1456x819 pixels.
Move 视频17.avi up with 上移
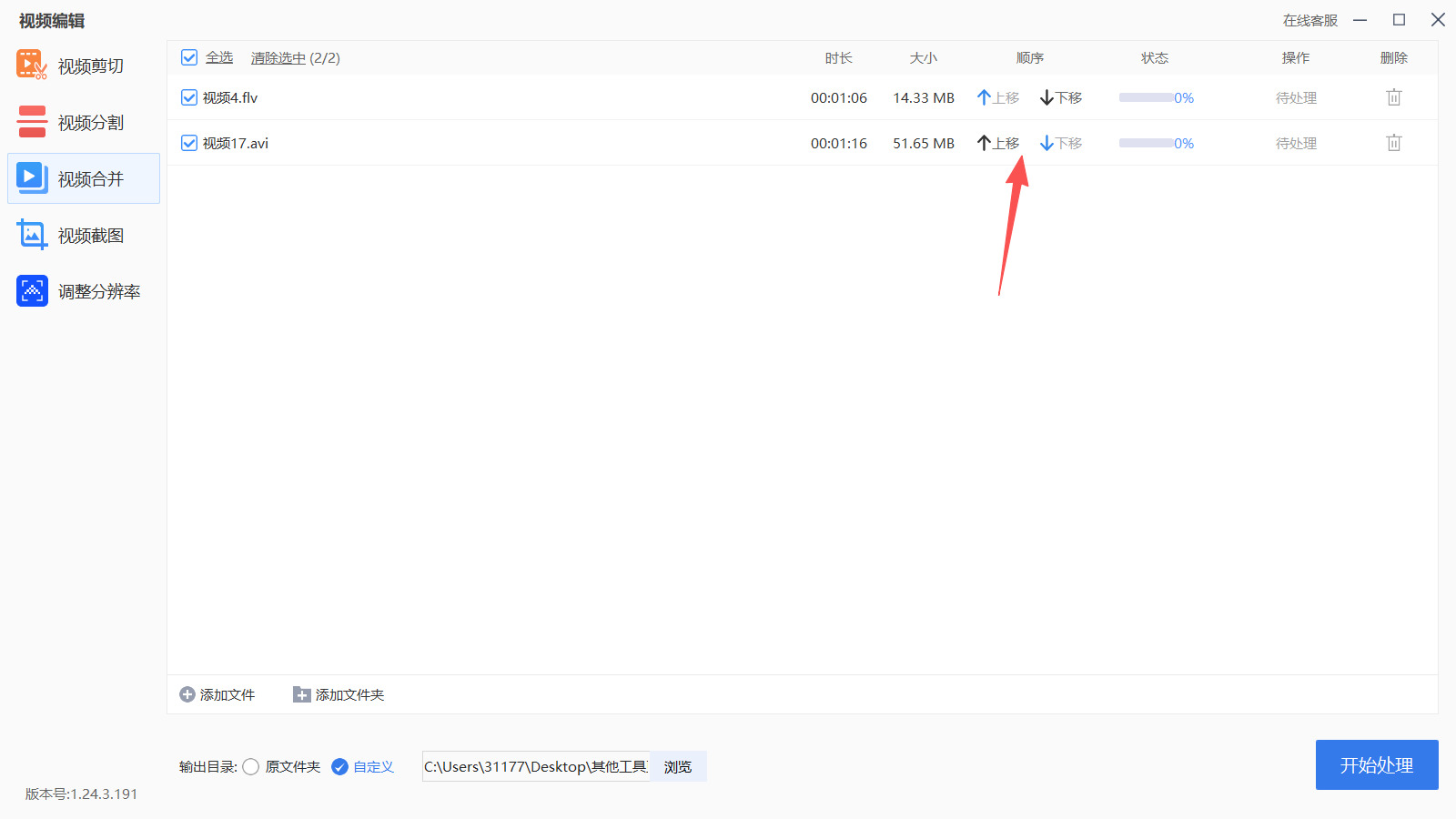click(x=998, y=143)
